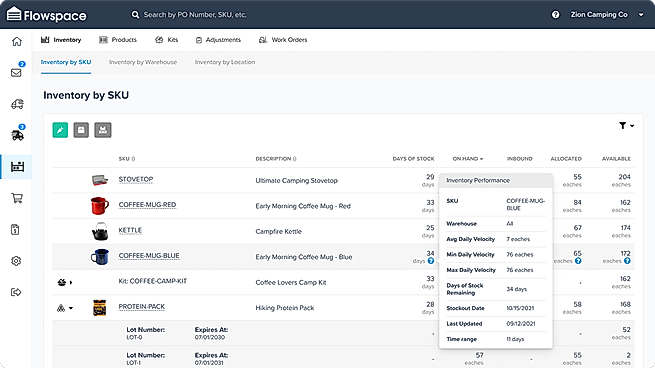Switch to Inventory by Location subtab
Viewport: 655px width, 368px height.
coord(225,62)
